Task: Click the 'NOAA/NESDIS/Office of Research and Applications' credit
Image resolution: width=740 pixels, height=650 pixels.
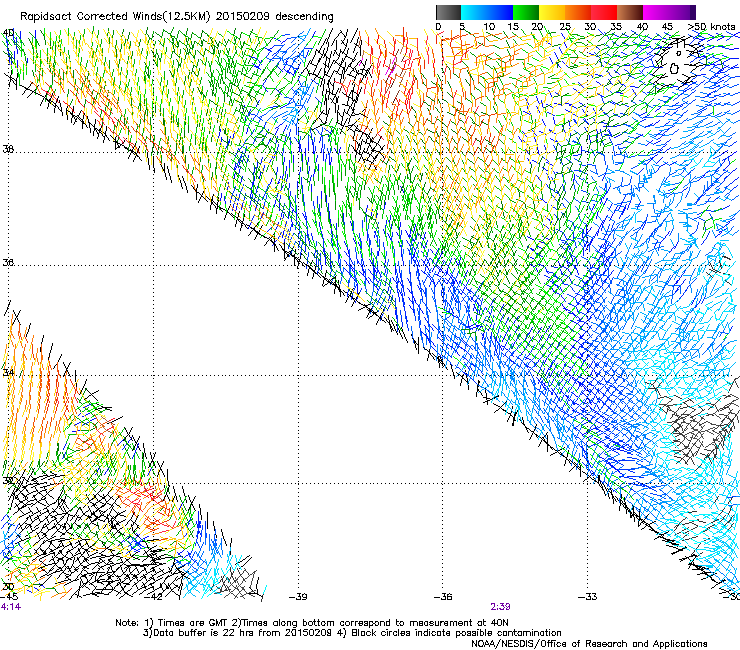Action: pyautogui.click(x=589, y=644)
